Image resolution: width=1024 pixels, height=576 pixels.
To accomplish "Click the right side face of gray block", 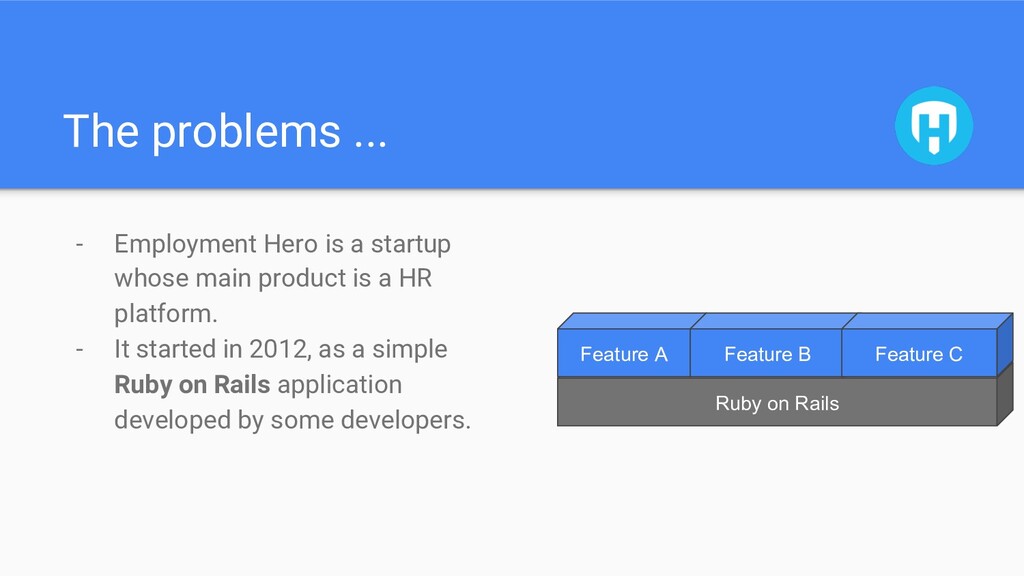I will click(x=1005, y=394).
